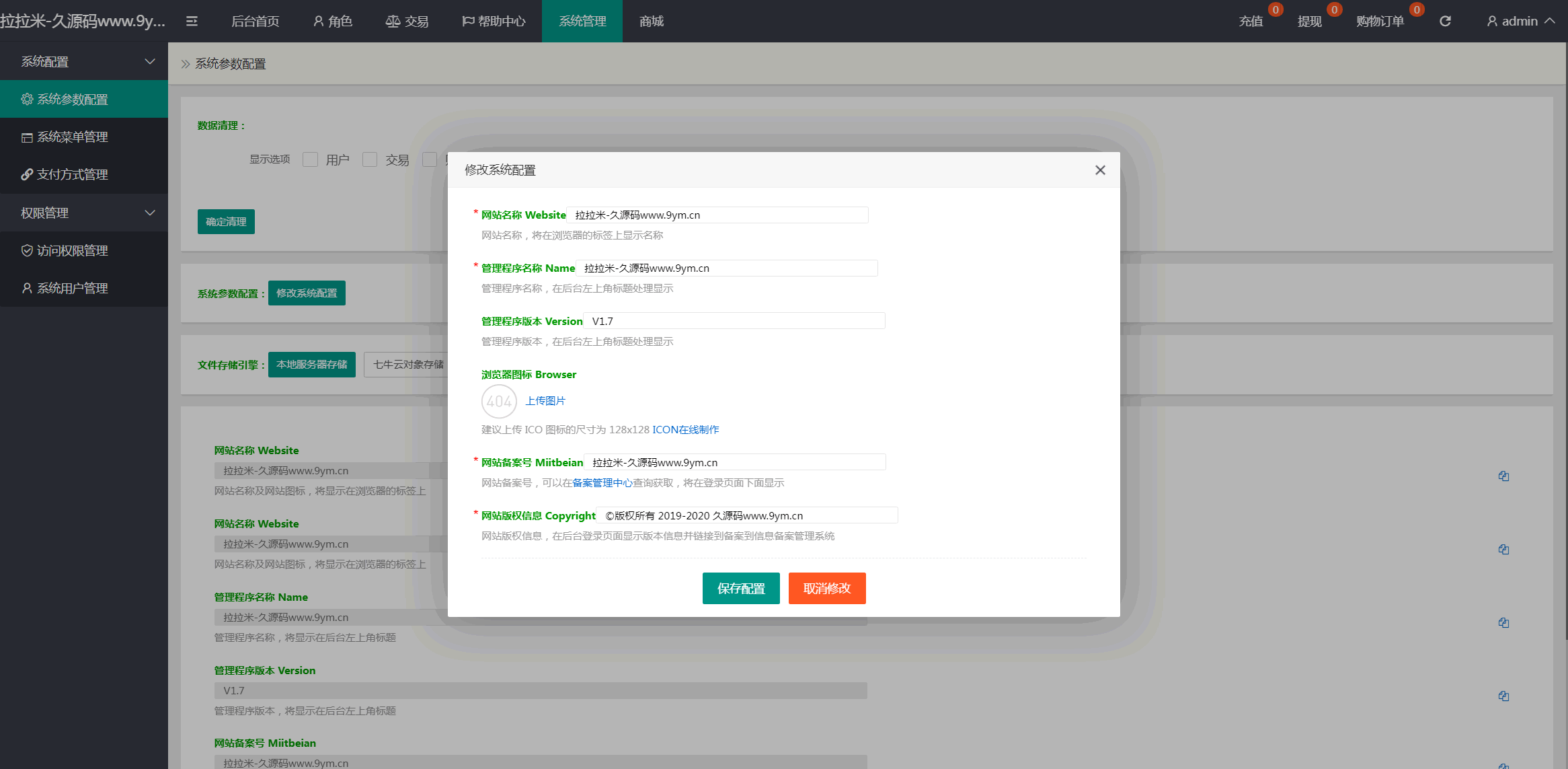Click the 管理程序版本 Version input field

pos(734,322)
